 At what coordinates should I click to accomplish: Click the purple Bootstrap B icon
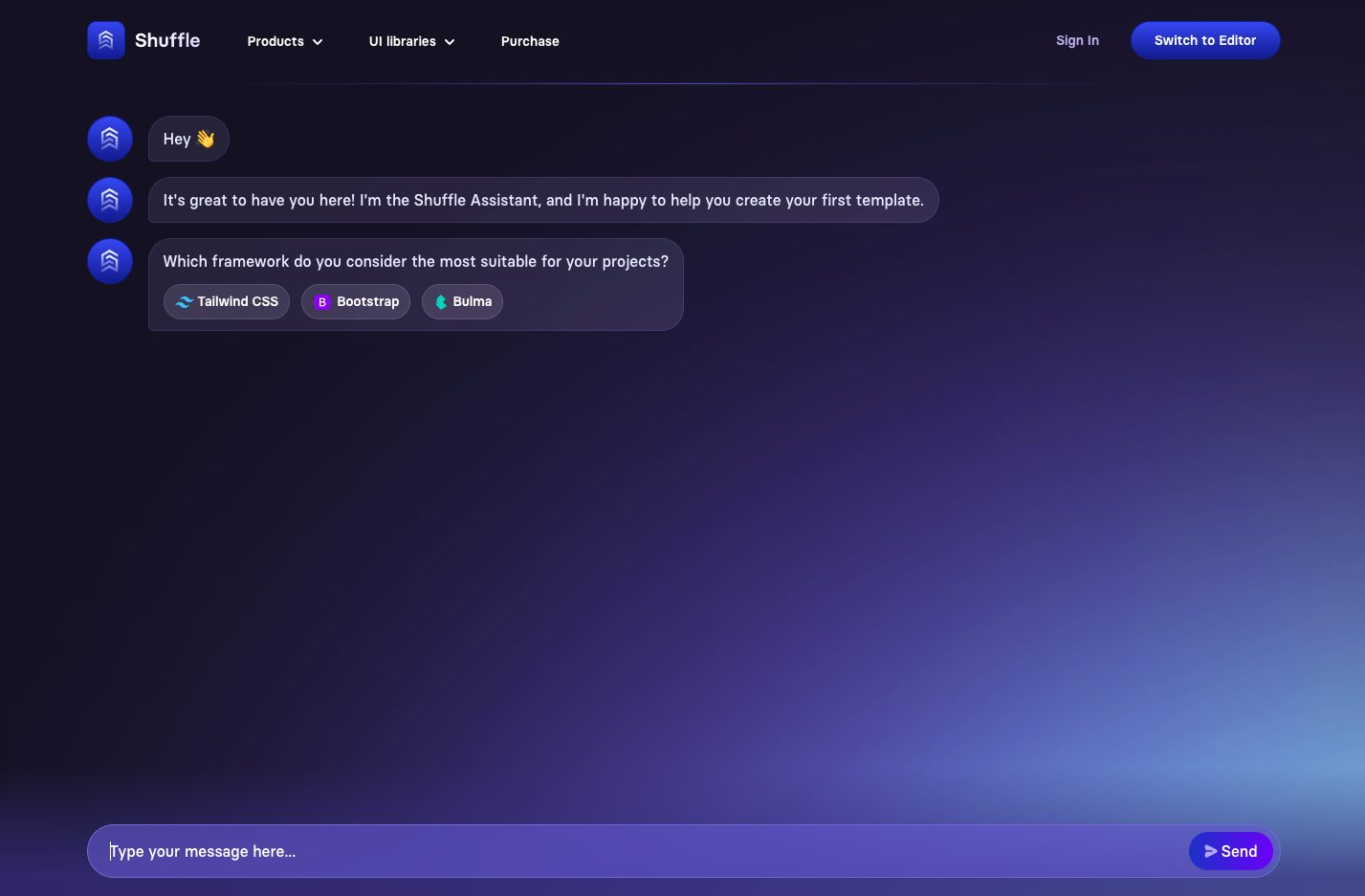pos(322,302)
